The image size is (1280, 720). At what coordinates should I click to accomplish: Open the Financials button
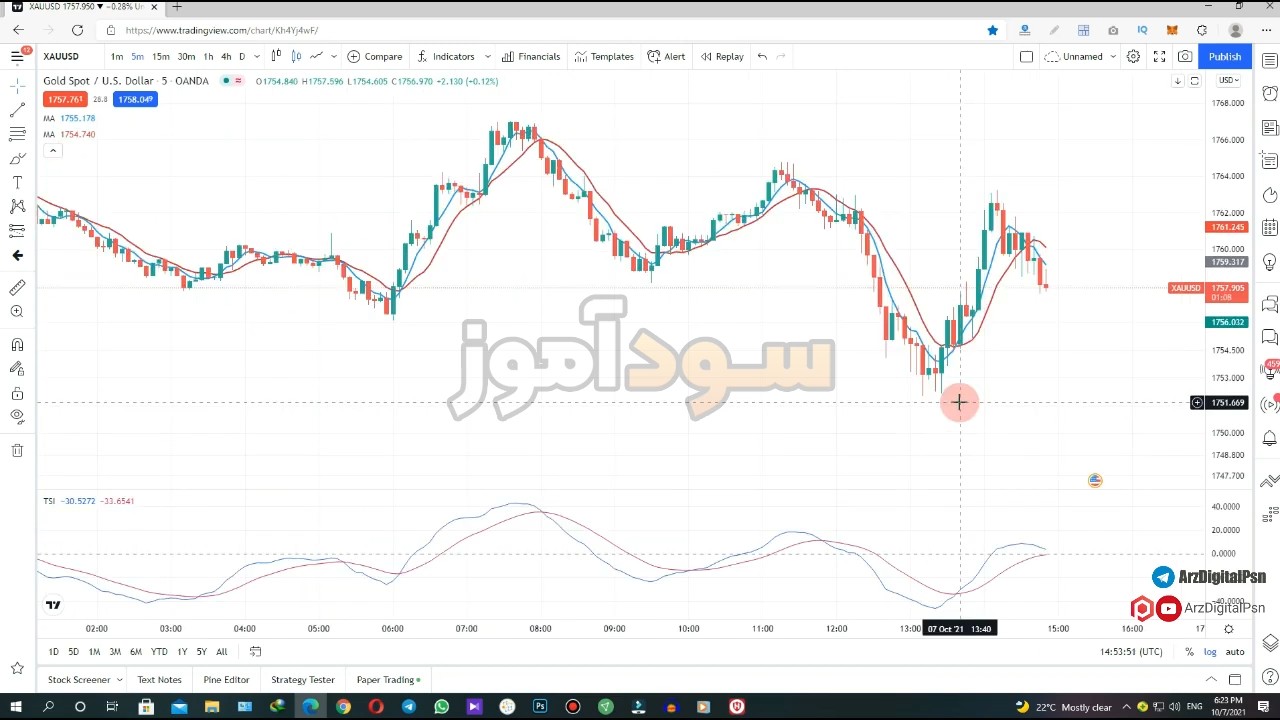[x=531, y=57]
